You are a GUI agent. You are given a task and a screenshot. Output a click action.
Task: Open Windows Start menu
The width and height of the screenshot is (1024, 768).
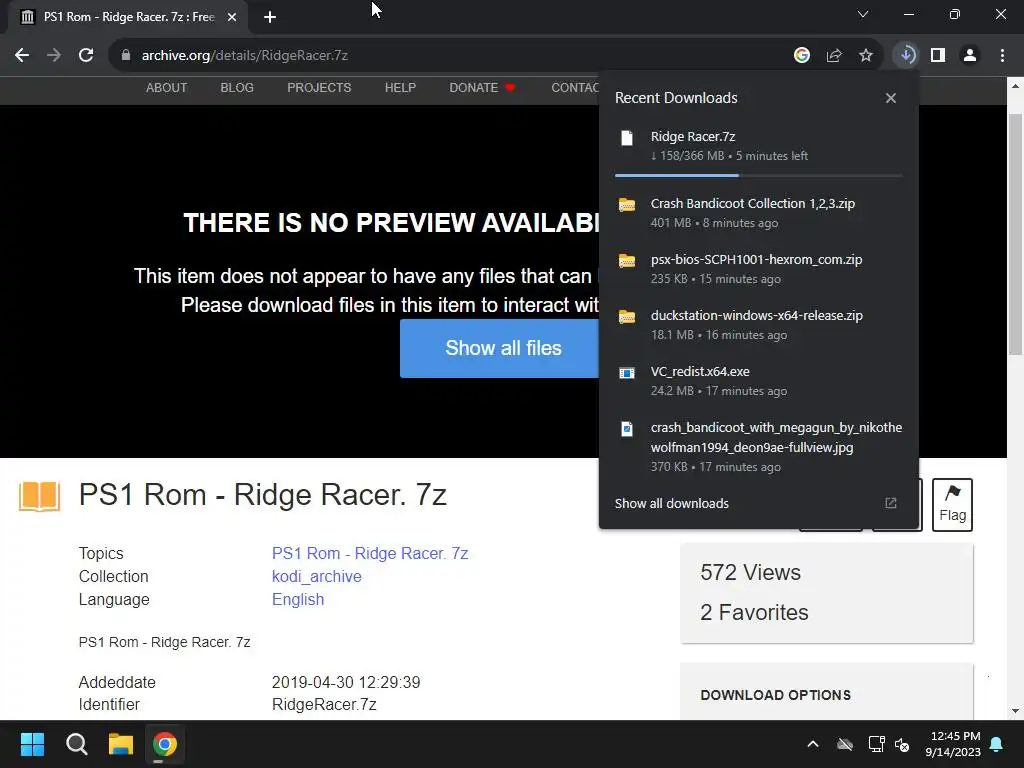pos(32,744)
